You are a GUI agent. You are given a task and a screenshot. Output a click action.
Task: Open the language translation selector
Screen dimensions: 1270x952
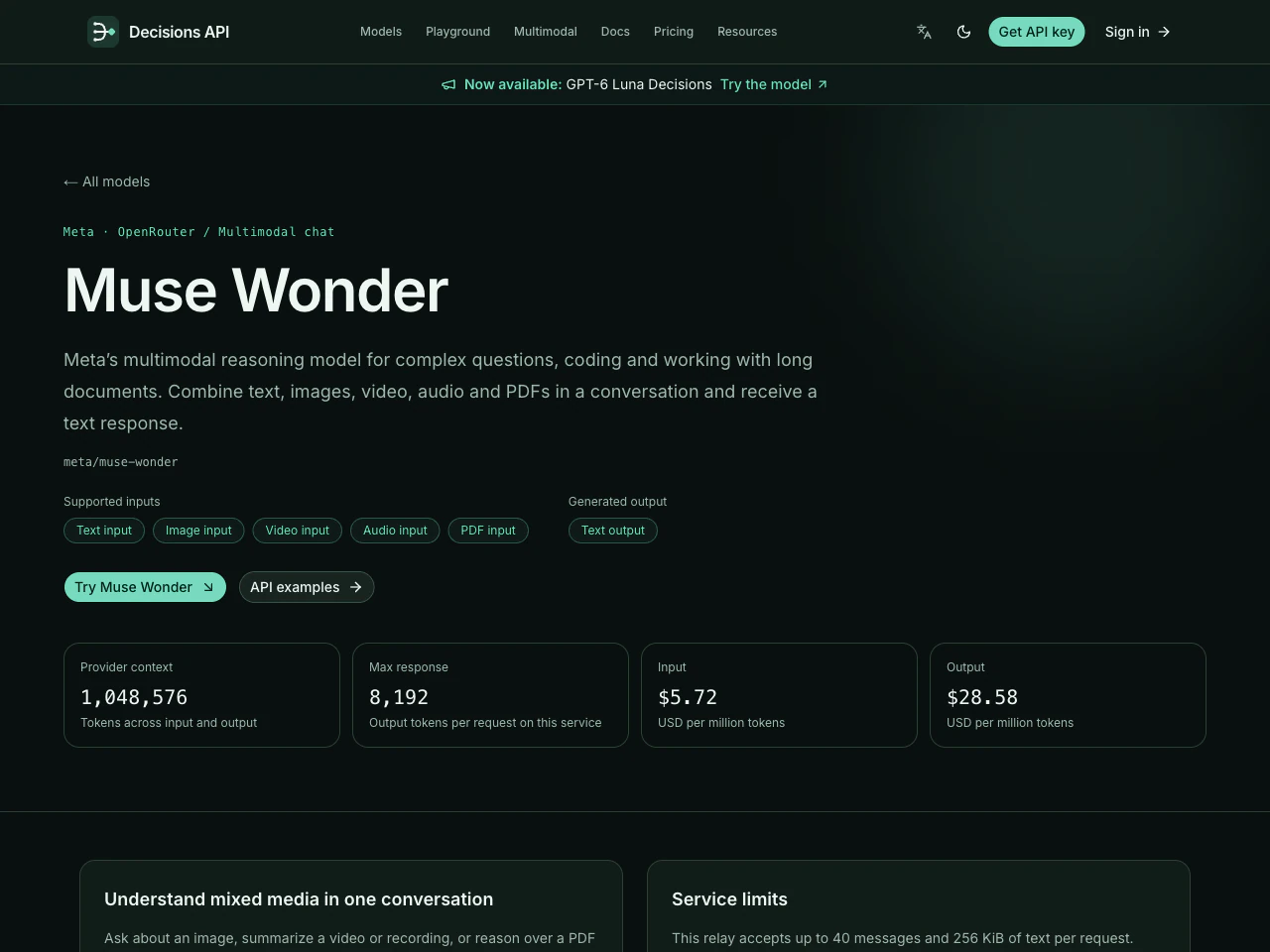click(924, 32)
